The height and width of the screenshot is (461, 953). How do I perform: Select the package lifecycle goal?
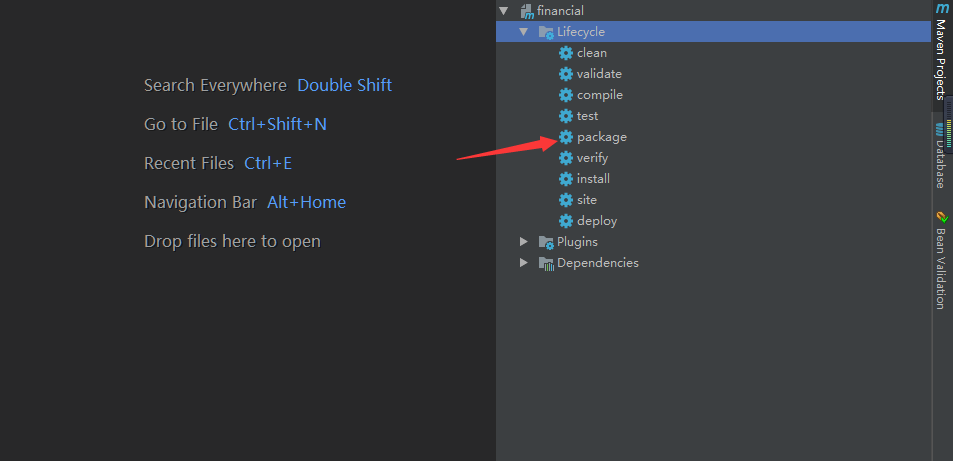tap(602, 137)
